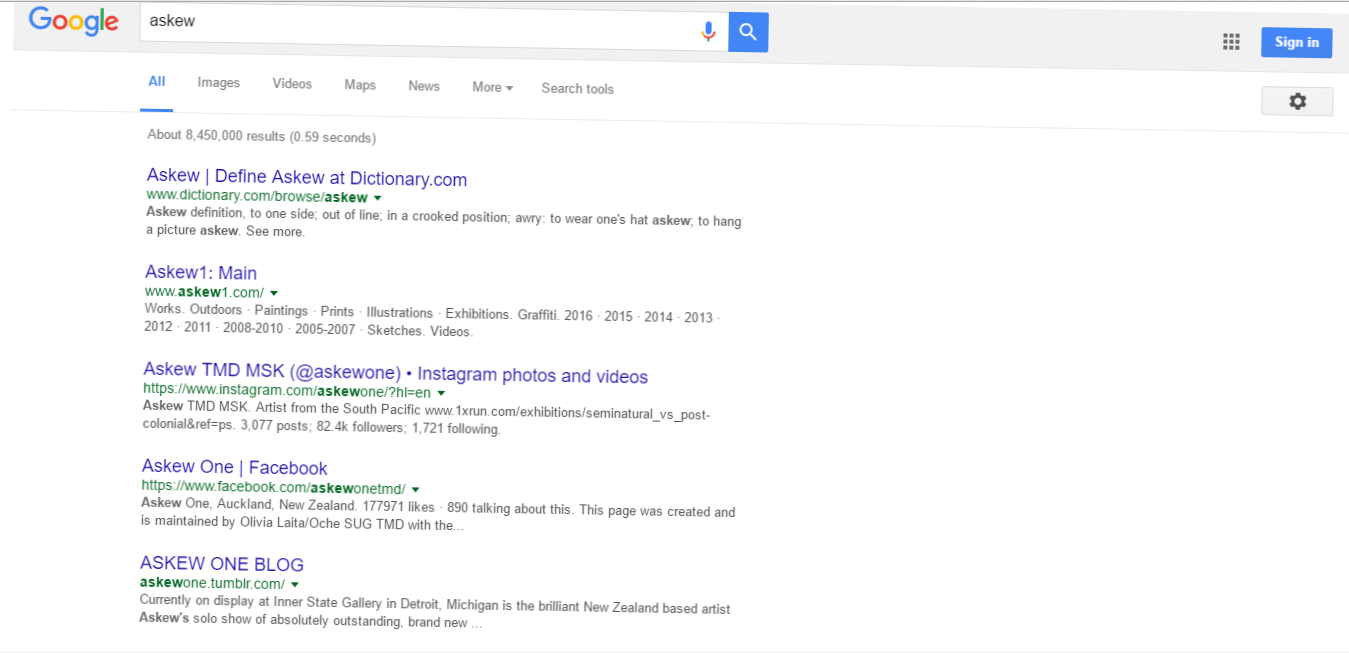The width and height of the screenshot is (1349, 653).
Task: Switch to the Maps tab
Action: pyautogui.click(x=360, y=85)
